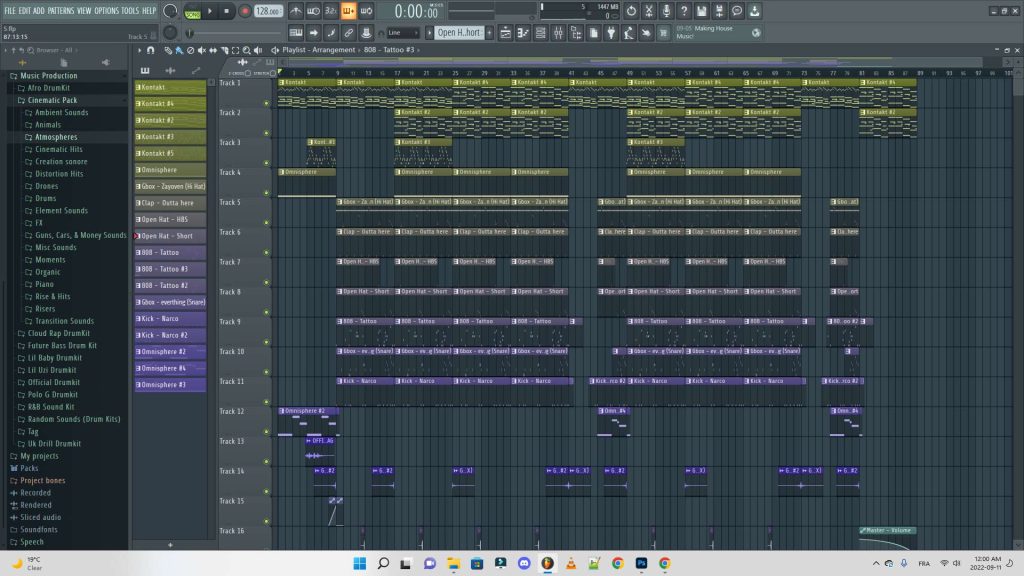Open the PATTERNS menu

point(61,10)
